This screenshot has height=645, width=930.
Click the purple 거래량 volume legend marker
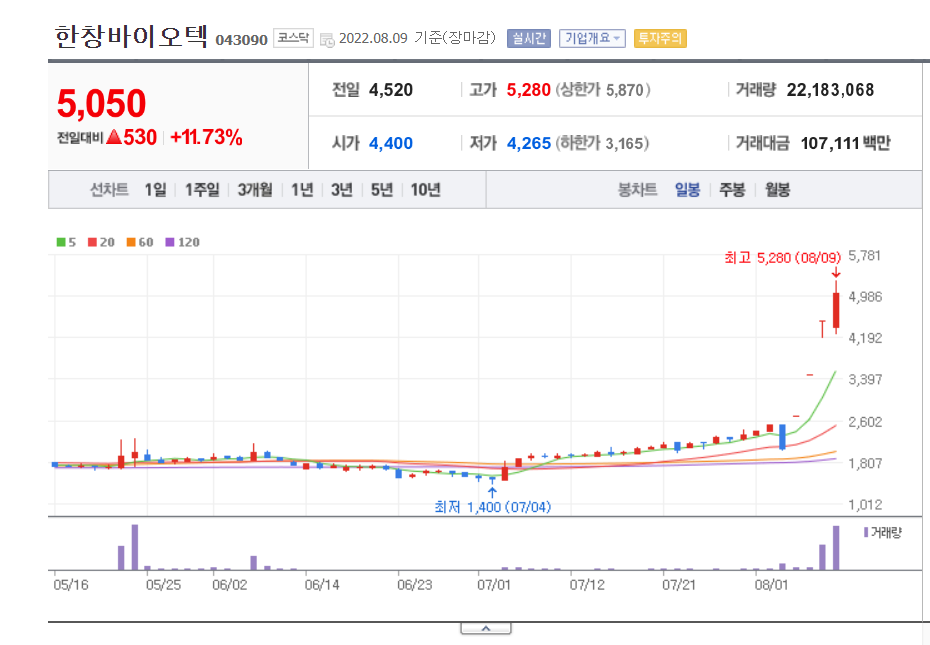866,532
